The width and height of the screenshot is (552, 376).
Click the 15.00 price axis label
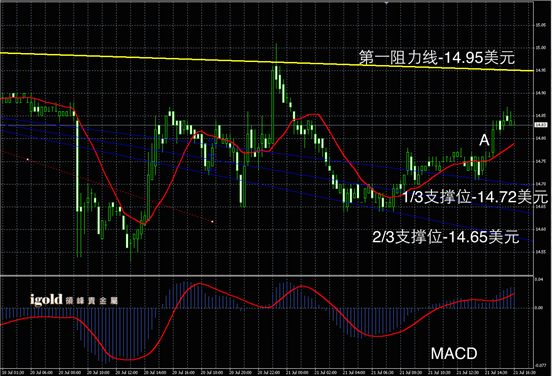click(x=541, y=48)
